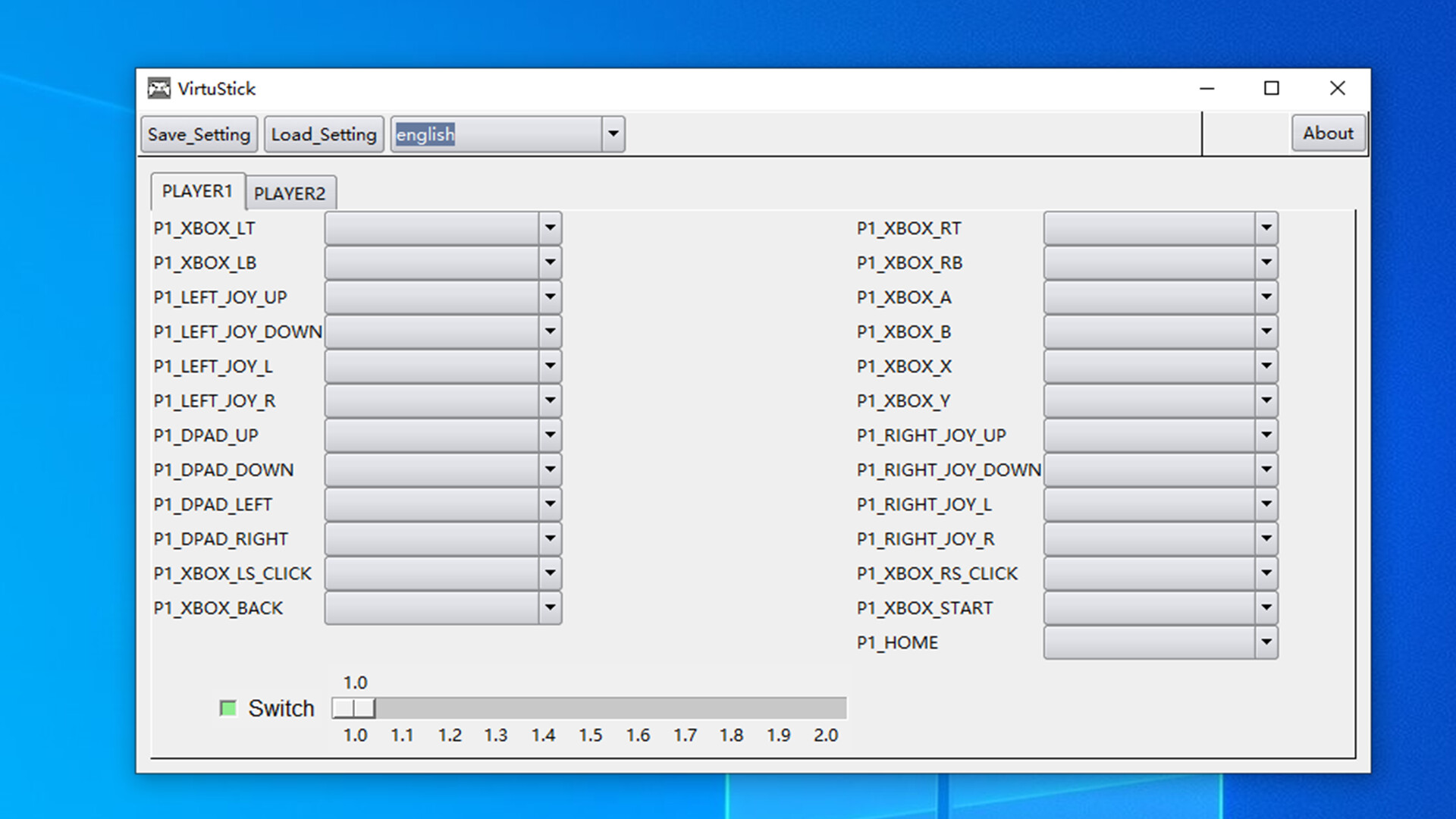Viewport: 1456px width, 819px height.
Task: Select the PLAYER1 tab
Action: pyautogui.click(x=197, y=191)
